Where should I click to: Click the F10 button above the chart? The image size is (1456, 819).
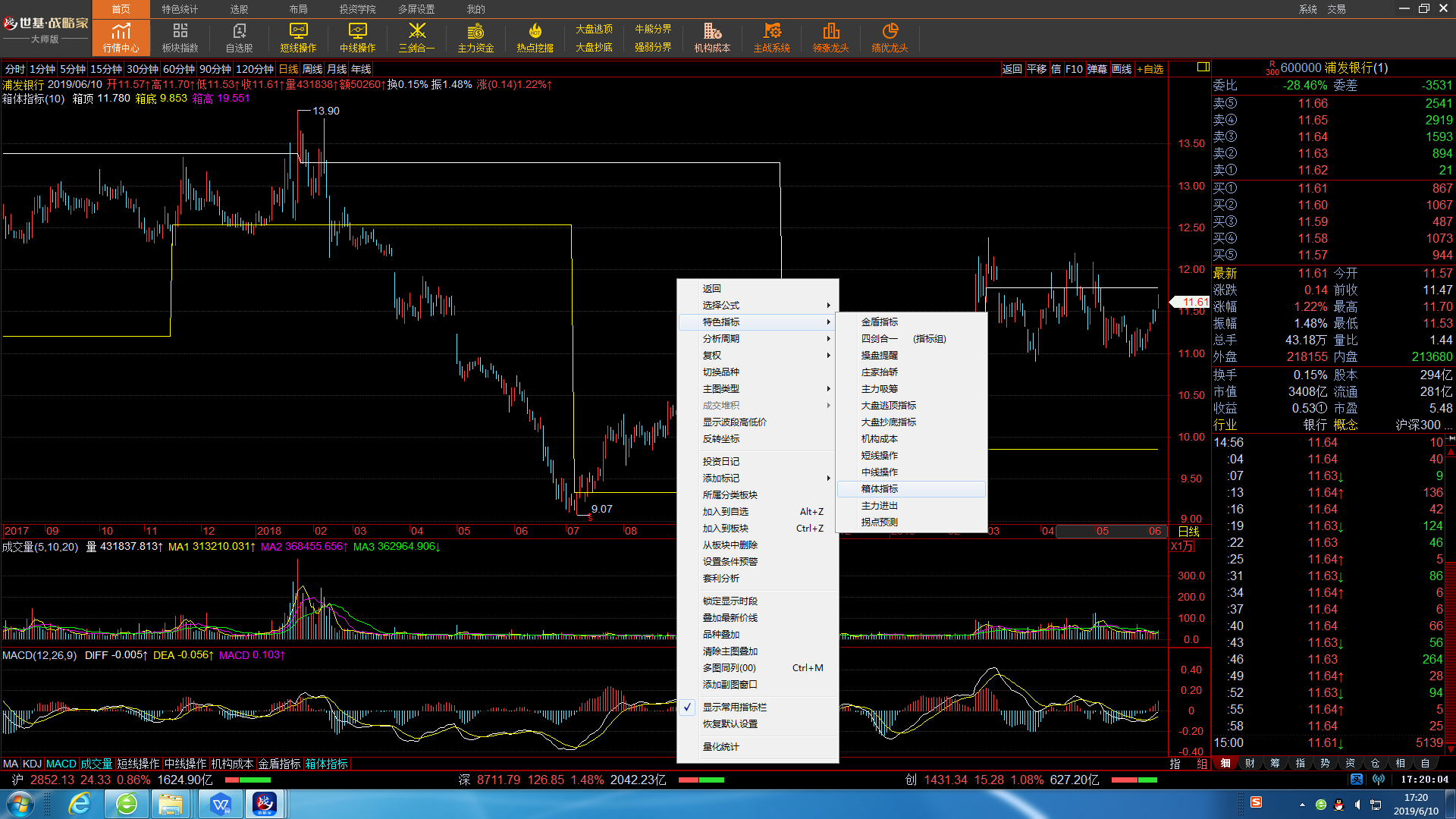coord(1074,69)
